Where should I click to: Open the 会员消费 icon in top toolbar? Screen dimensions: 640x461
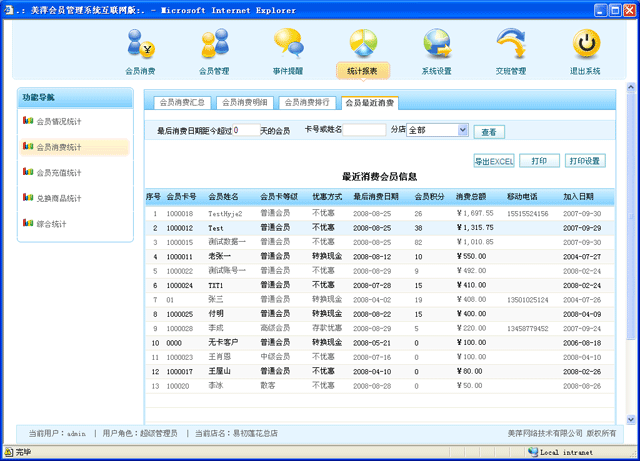140,43
